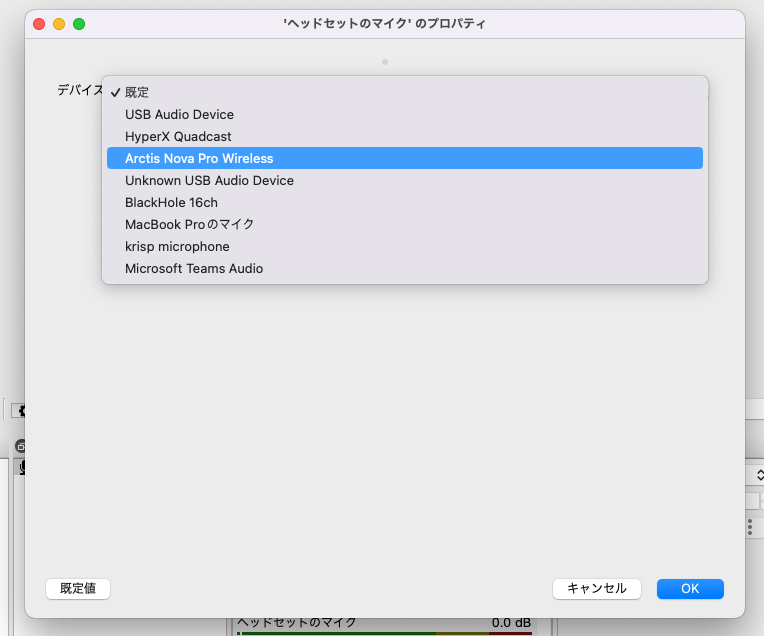This screenshot has height=636, width=764.
Task: Minimize the dialog with yellow button
Action: pos(59,24)
